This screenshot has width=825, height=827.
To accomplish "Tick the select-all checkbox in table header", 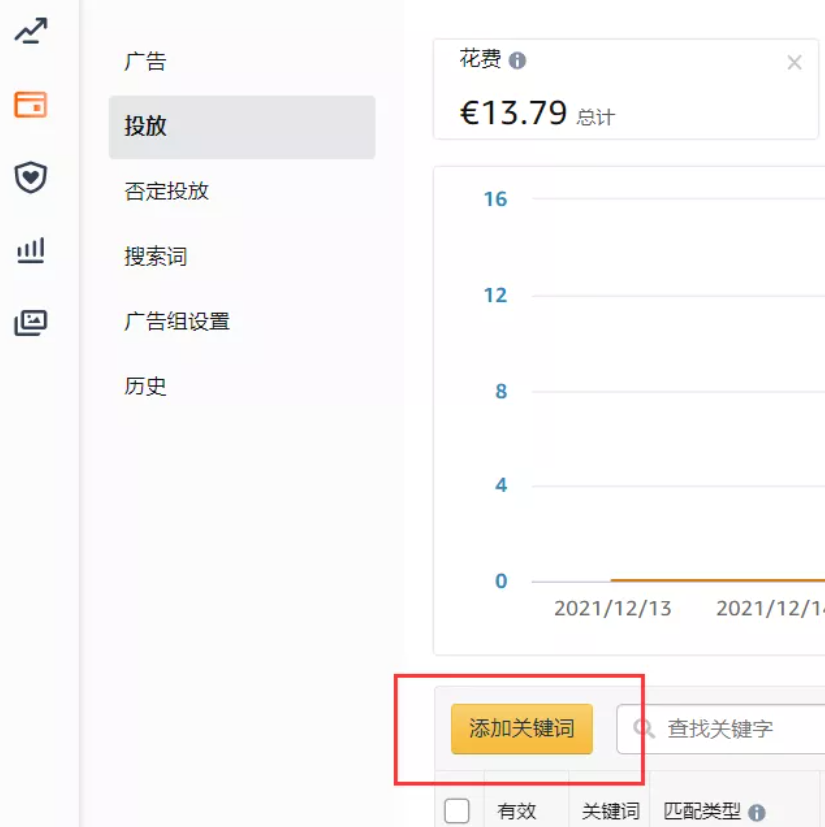I will click(x=457, y=811).
